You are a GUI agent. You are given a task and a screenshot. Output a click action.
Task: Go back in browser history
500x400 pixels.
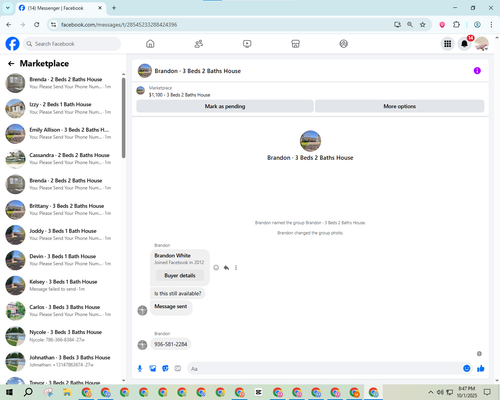pyautogui.click(x=9, y=25)
